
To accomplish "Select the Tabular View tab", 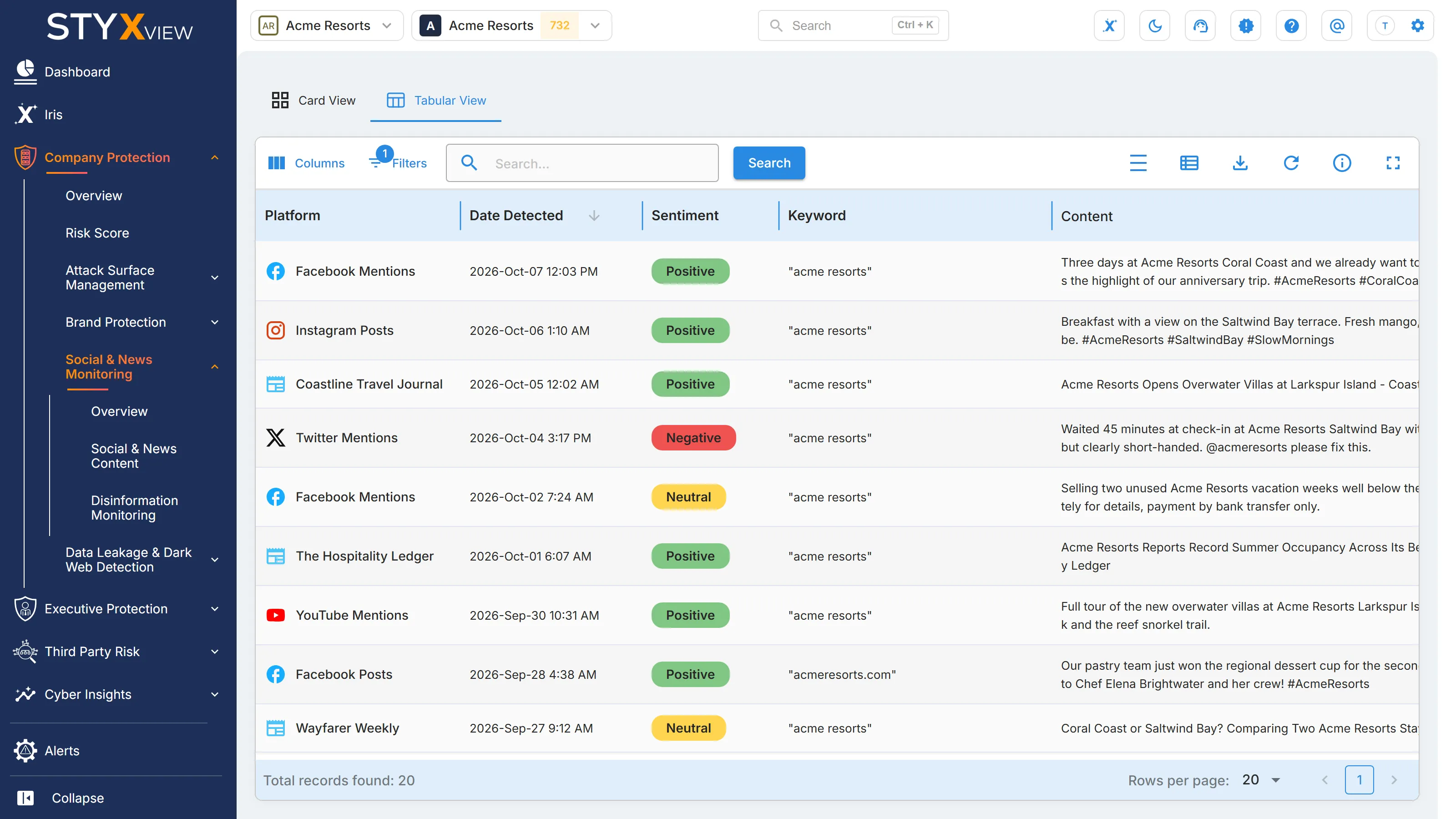I will coord(436,100).
